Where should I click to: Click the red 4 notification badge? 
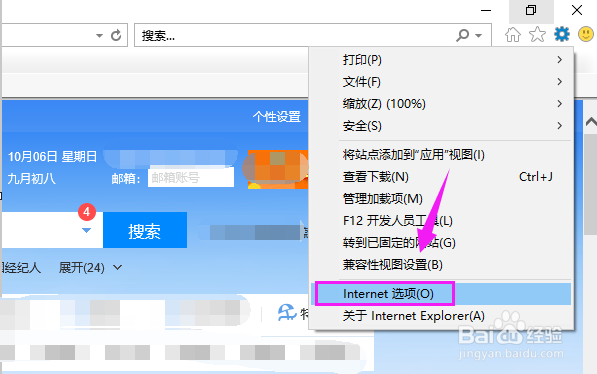[87, 212]
